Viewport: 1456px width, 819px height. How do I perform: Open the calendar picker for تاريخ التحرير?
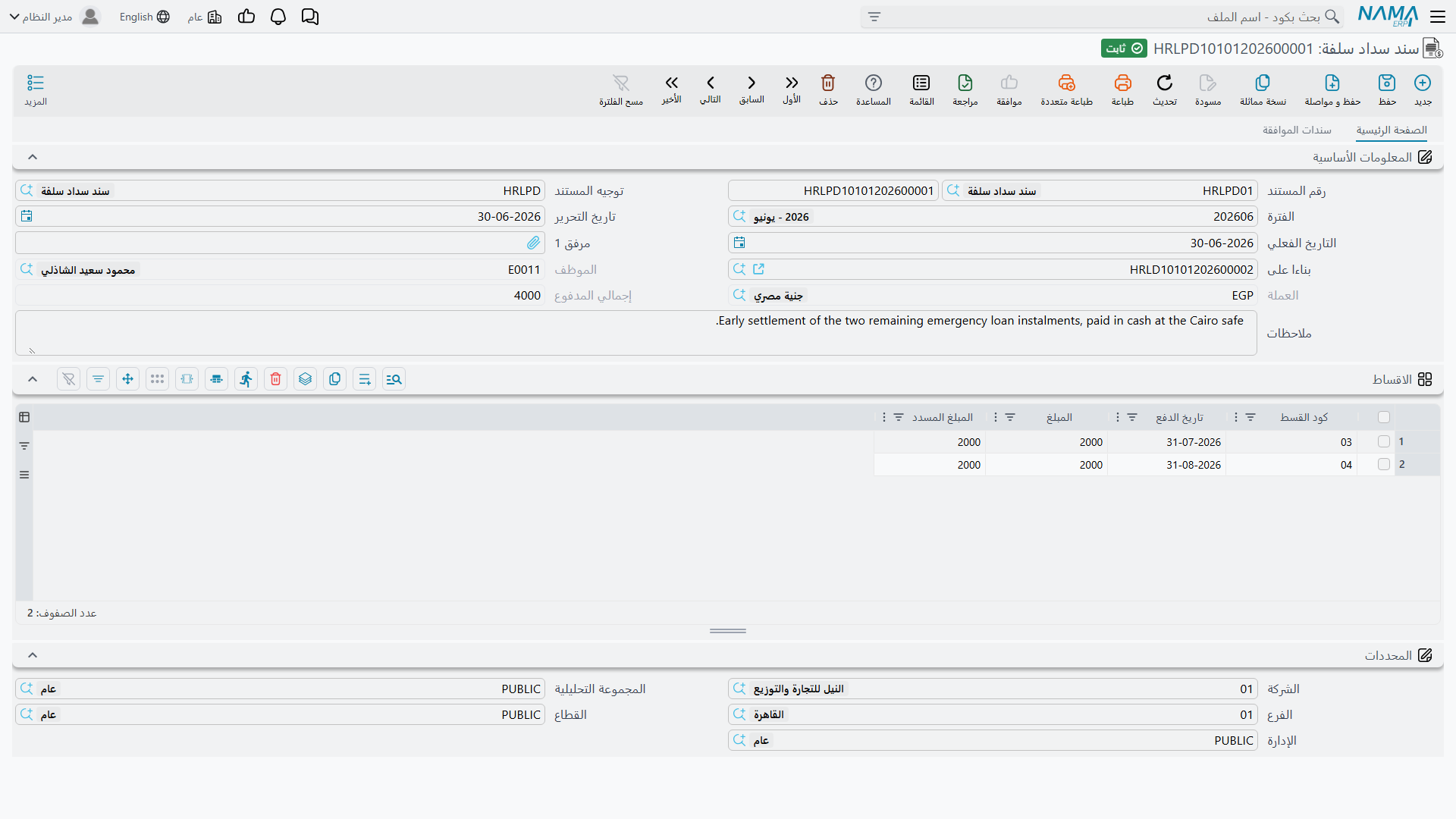coord(27,216)
